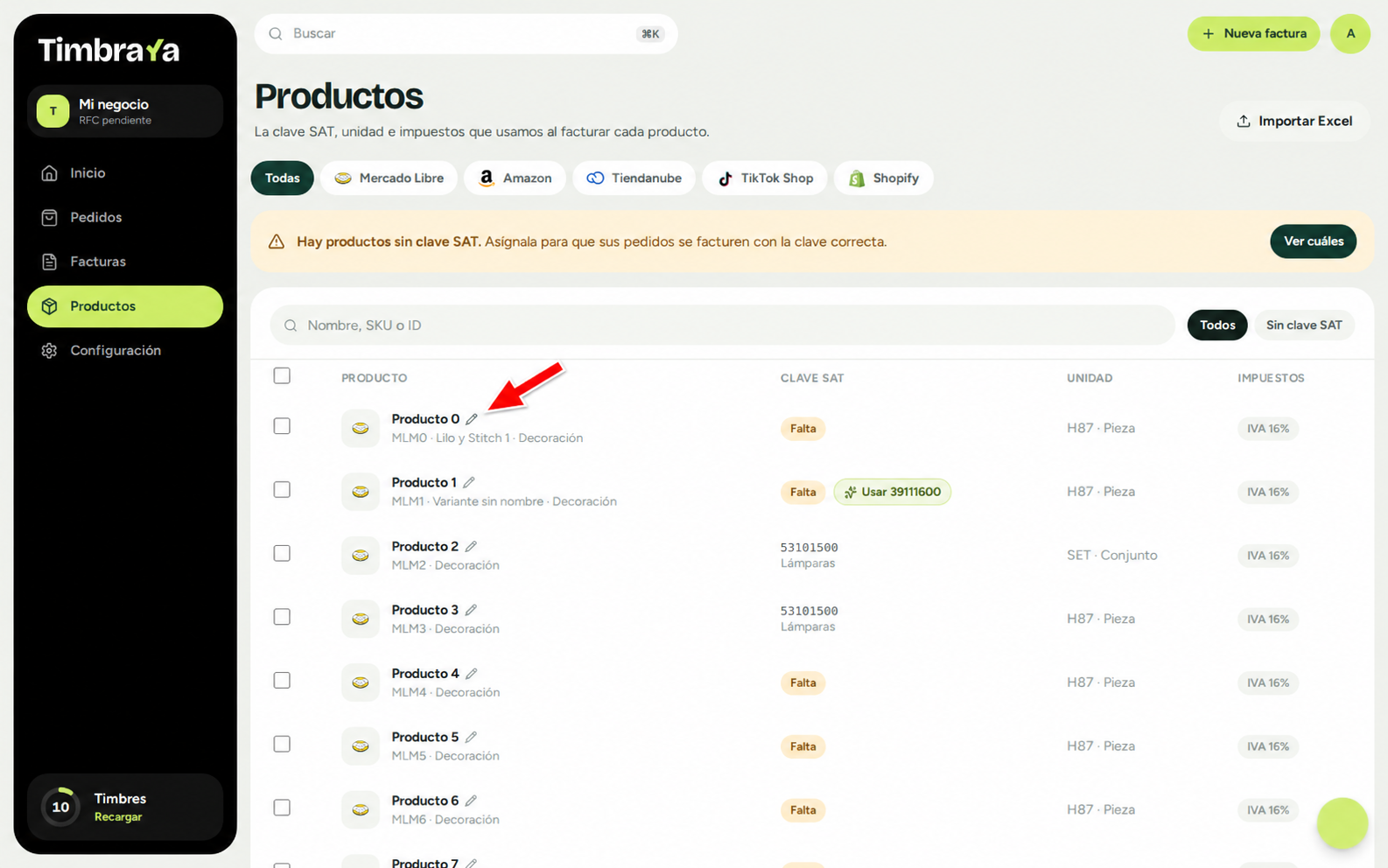This screenshot has height=868, width=1388.
Task: Edit Producto 1 name via pencil icon
Action: click(x=469, y=482)
